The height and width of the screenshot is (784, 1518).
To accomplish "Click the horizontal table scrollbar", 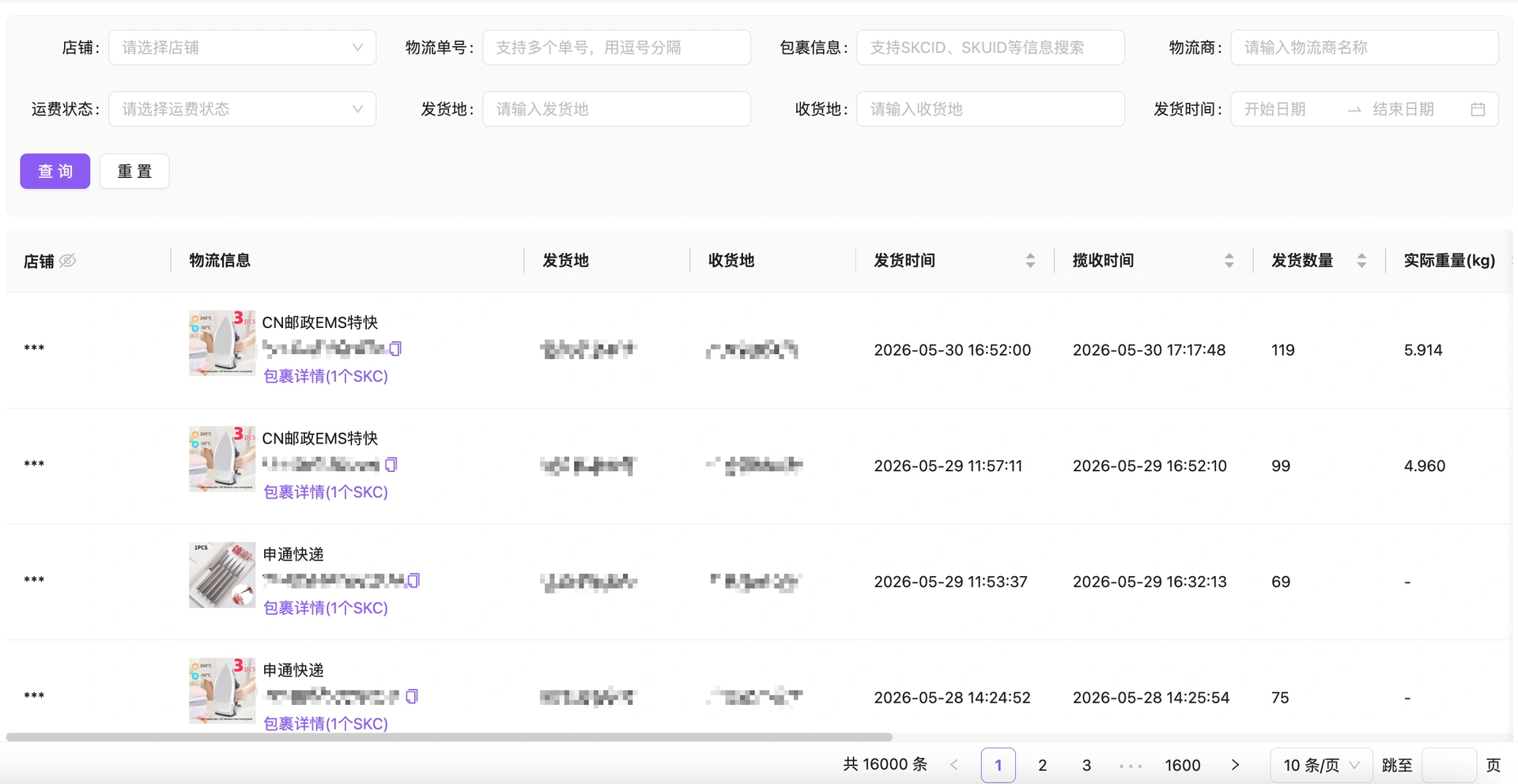I will [449, 737].
